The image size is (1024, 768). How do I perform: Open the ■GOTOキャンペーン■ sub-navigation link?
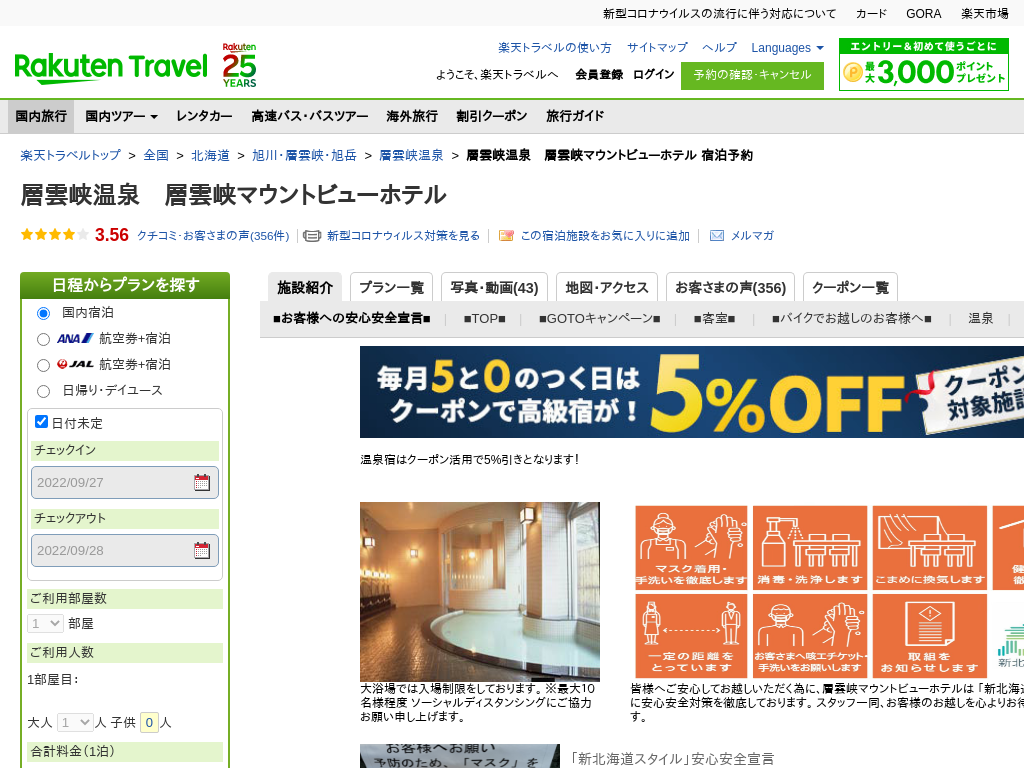600,319
